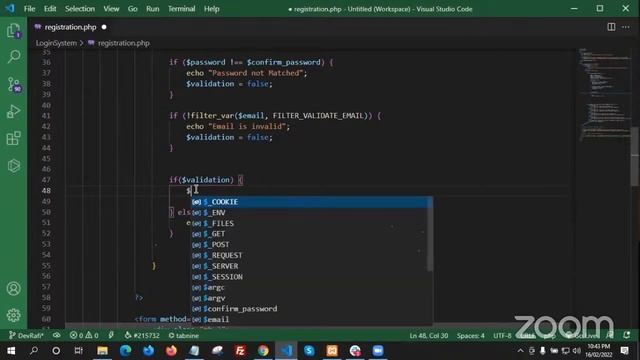640x360 pixels.
Task: Open the Edit menu
Action: pos(50,9)
